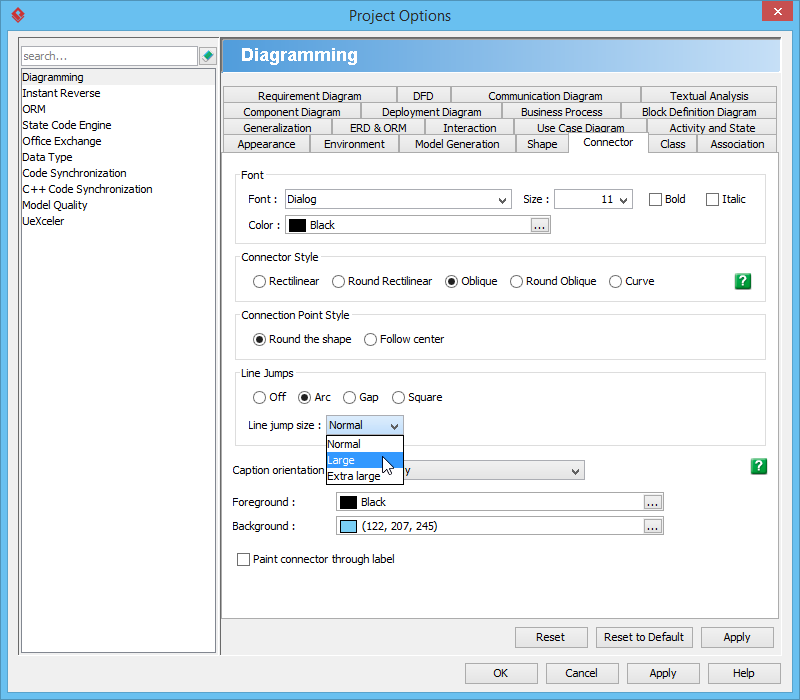Select Model Quality in the options list
Screen dimensions: 800x700
pos(118,205)
